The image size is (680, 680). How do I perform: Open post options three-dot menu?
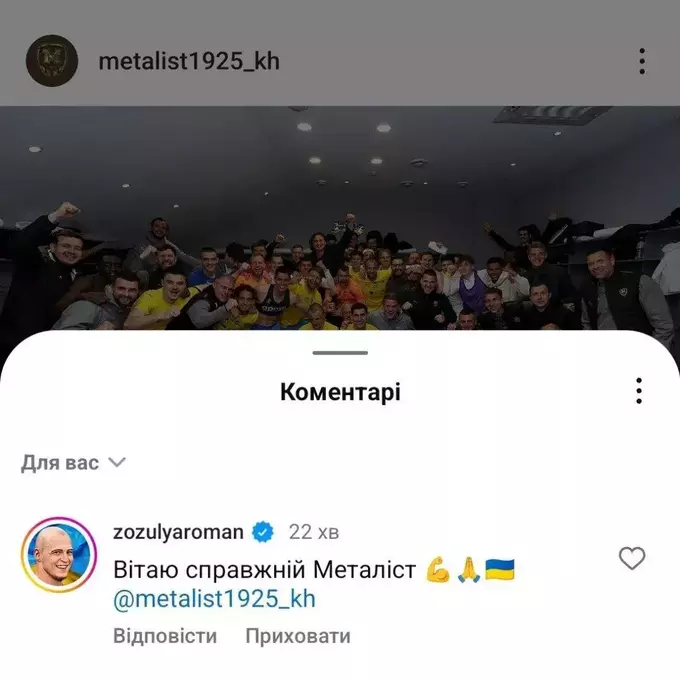[x=642, y=61]
